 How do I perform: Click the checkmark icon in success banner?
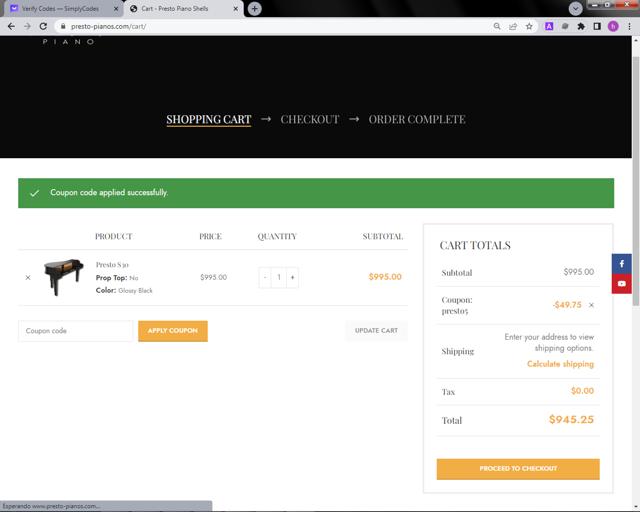(x=35, y=193)
